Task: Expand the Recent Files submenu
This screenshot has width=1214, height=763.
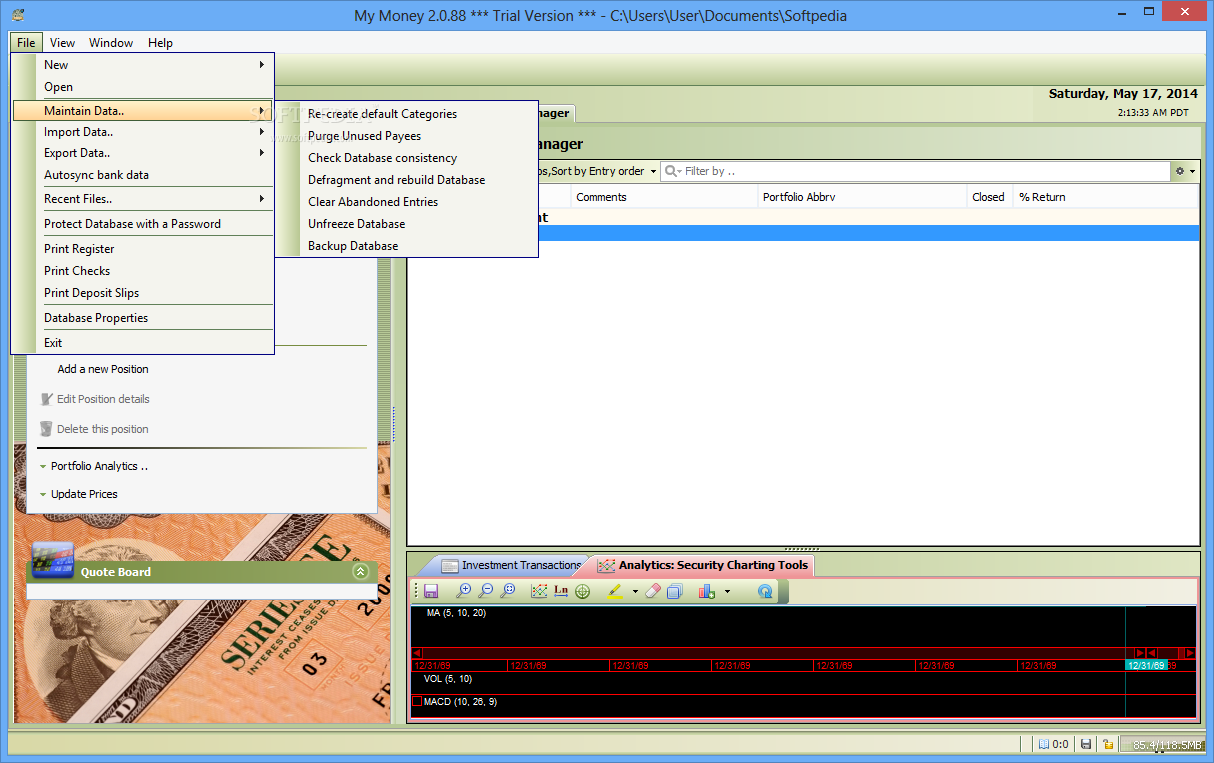Action: (143, 199)
